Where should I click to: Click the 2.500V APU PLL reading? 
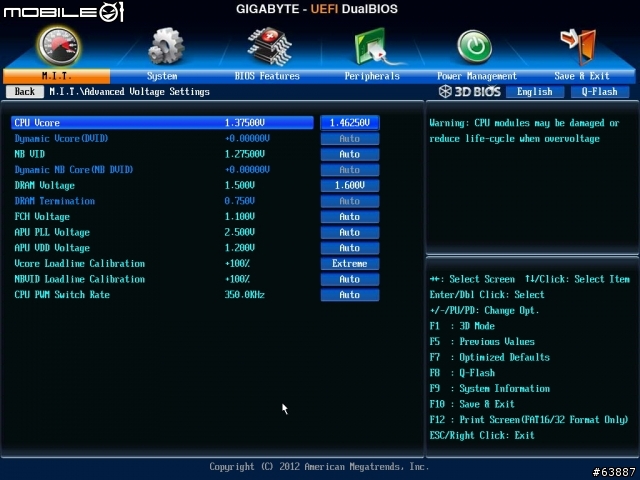pyautogui.click(x=240, y=232)
